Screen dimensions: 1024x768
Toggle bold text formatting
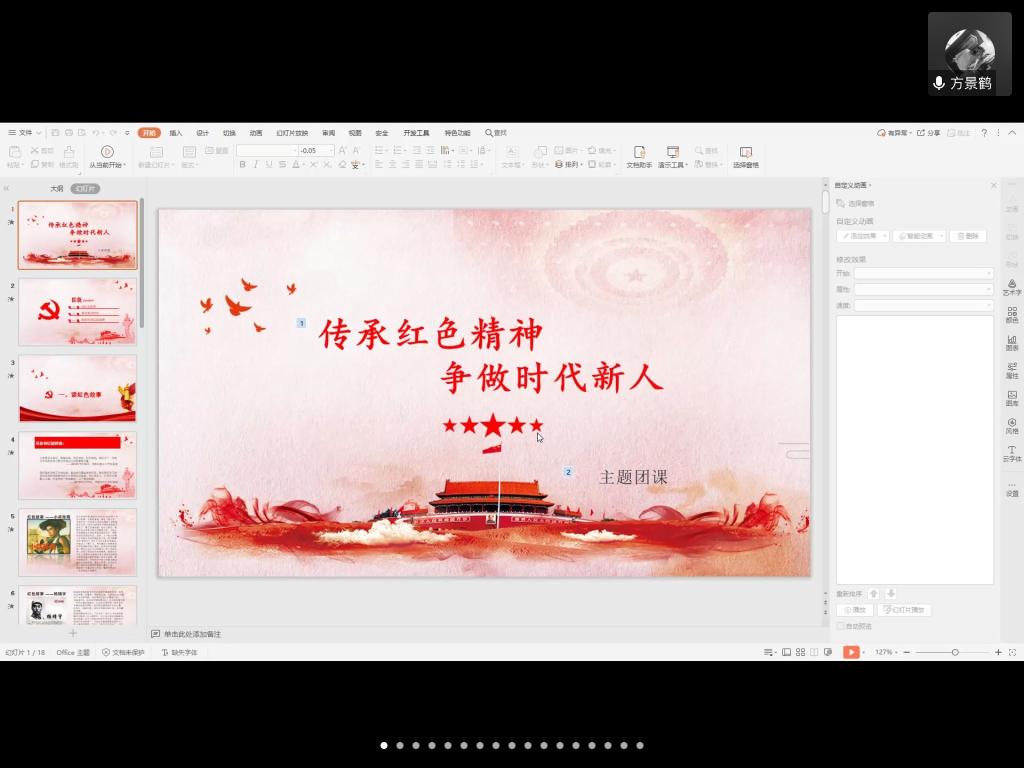(241, 164)
